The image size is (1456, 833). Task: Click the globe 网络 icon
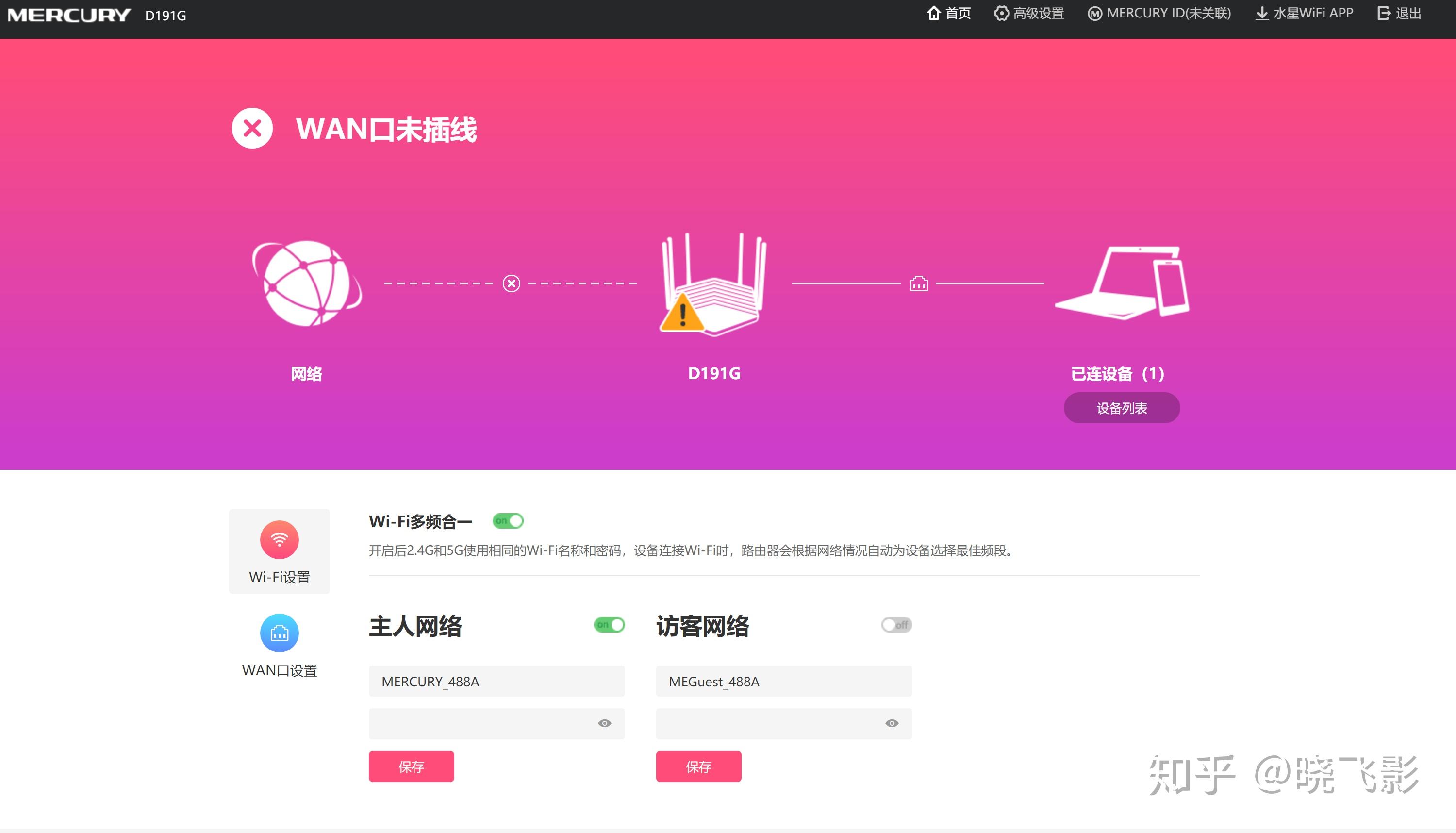point(307,283)
